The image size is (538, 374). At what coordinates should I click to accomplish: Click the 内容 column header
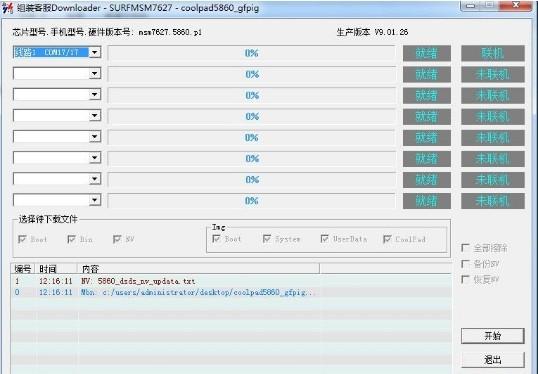[198, 269]
